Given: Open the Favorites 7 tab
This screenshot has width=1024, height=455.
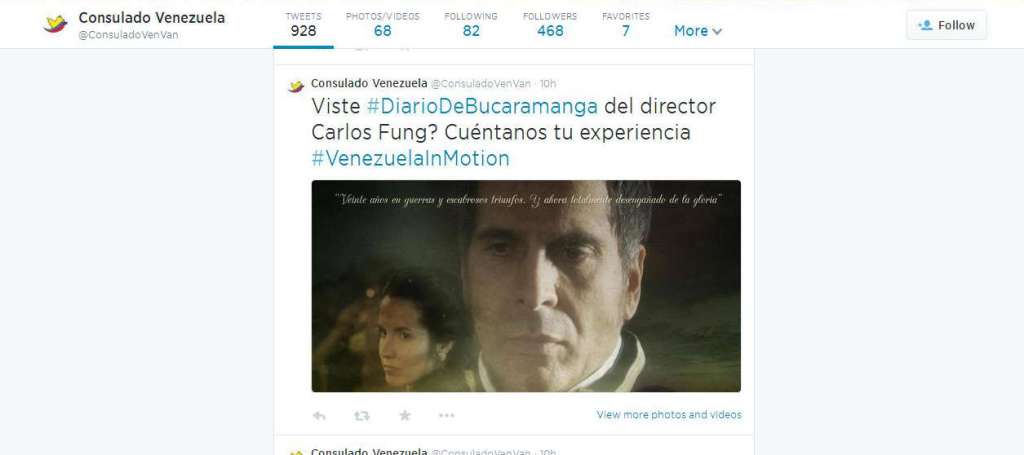Looking at the screenshot, I should point(626,24).
